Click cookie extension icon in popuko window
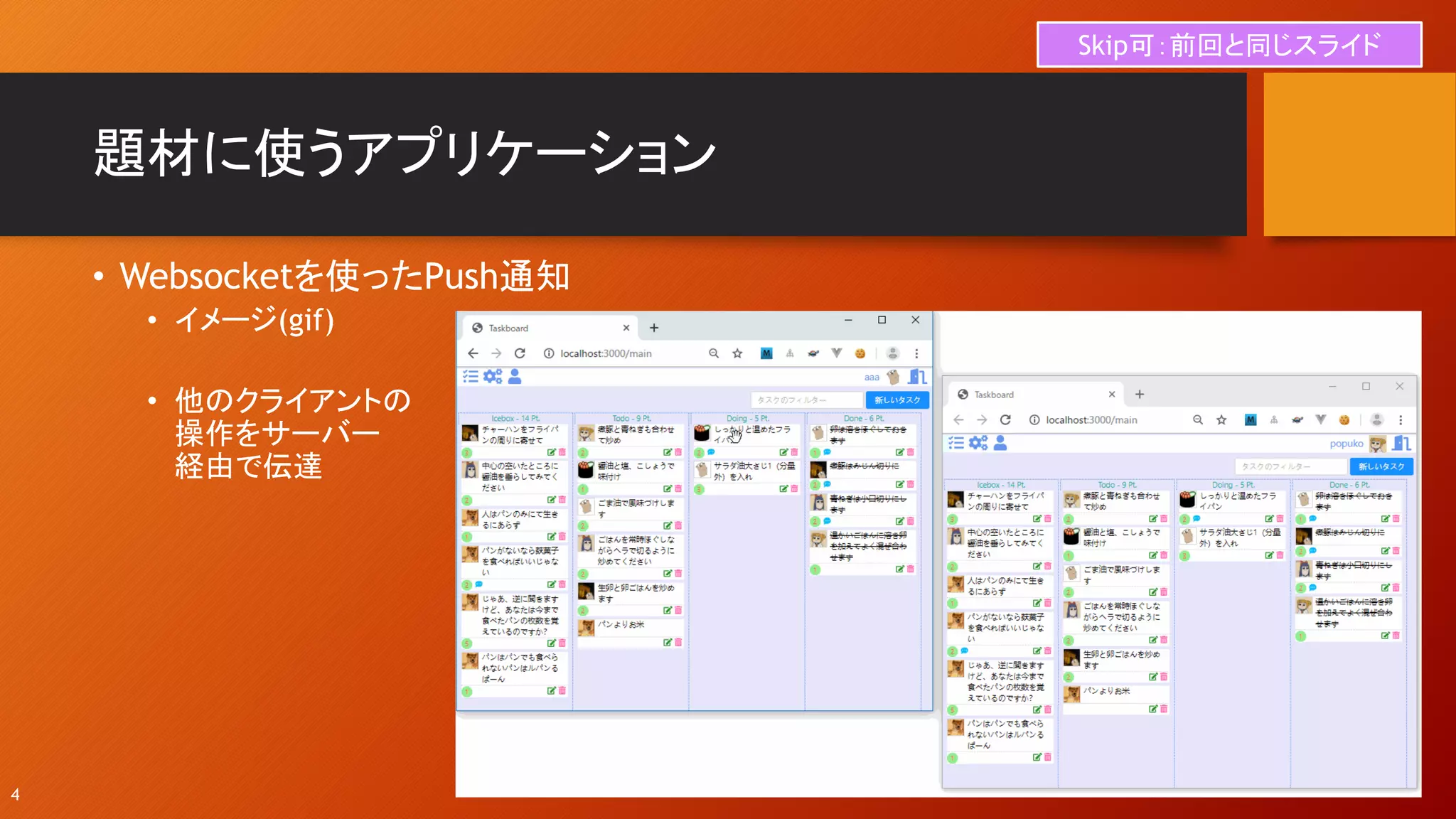Viewport: 1456px width, 819px height. tap(1344, 420)
